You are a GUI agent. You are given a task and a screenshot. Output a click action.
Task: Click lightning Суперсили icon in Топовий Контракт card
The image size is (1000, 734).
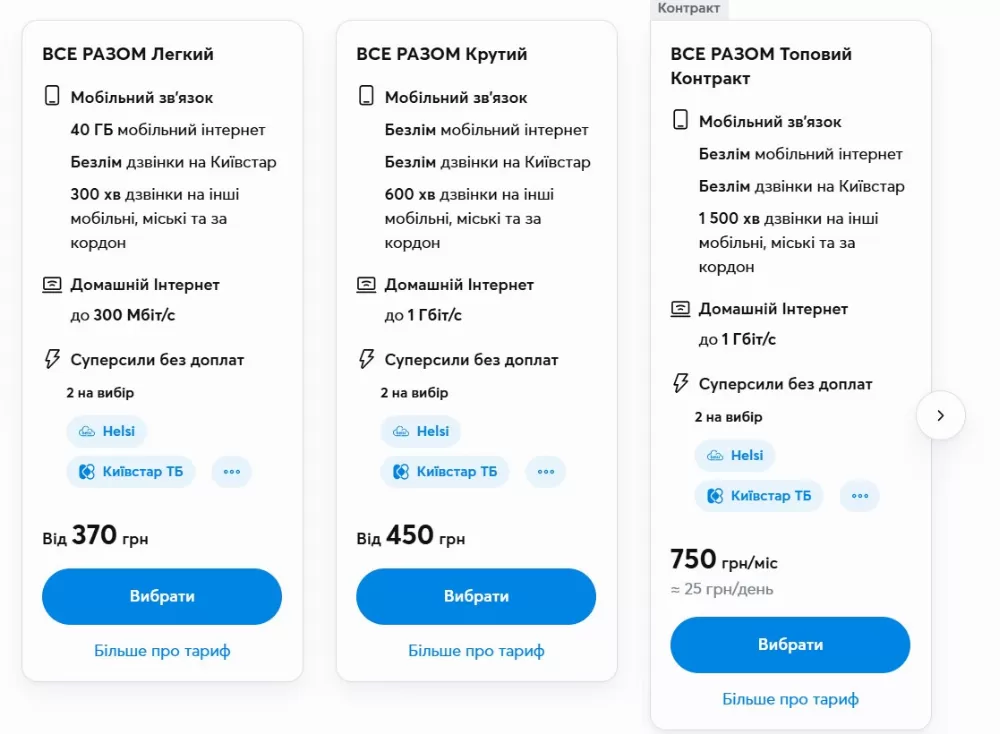tap(680, 383)
